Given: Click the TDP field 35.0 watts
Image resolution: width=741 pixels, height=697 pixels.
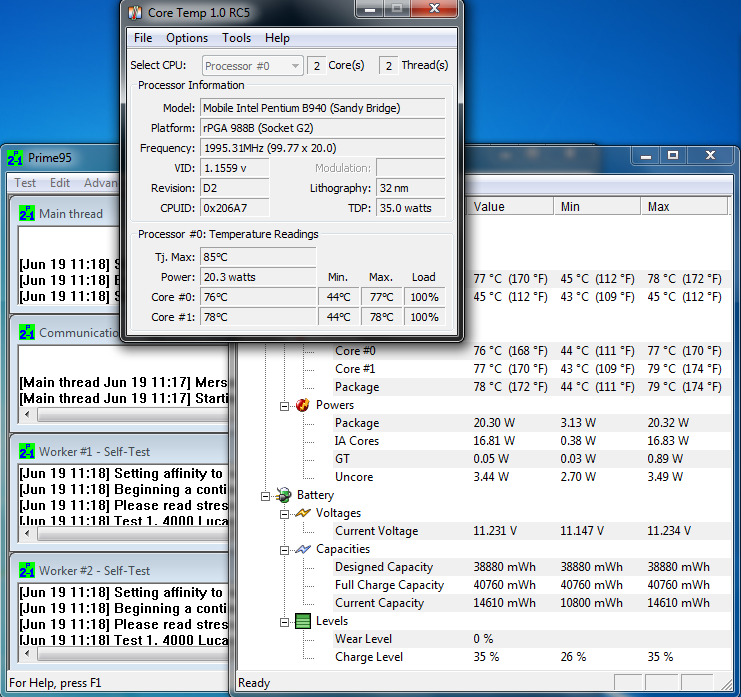Looking at the screenshot, I should tap(411, 208).
